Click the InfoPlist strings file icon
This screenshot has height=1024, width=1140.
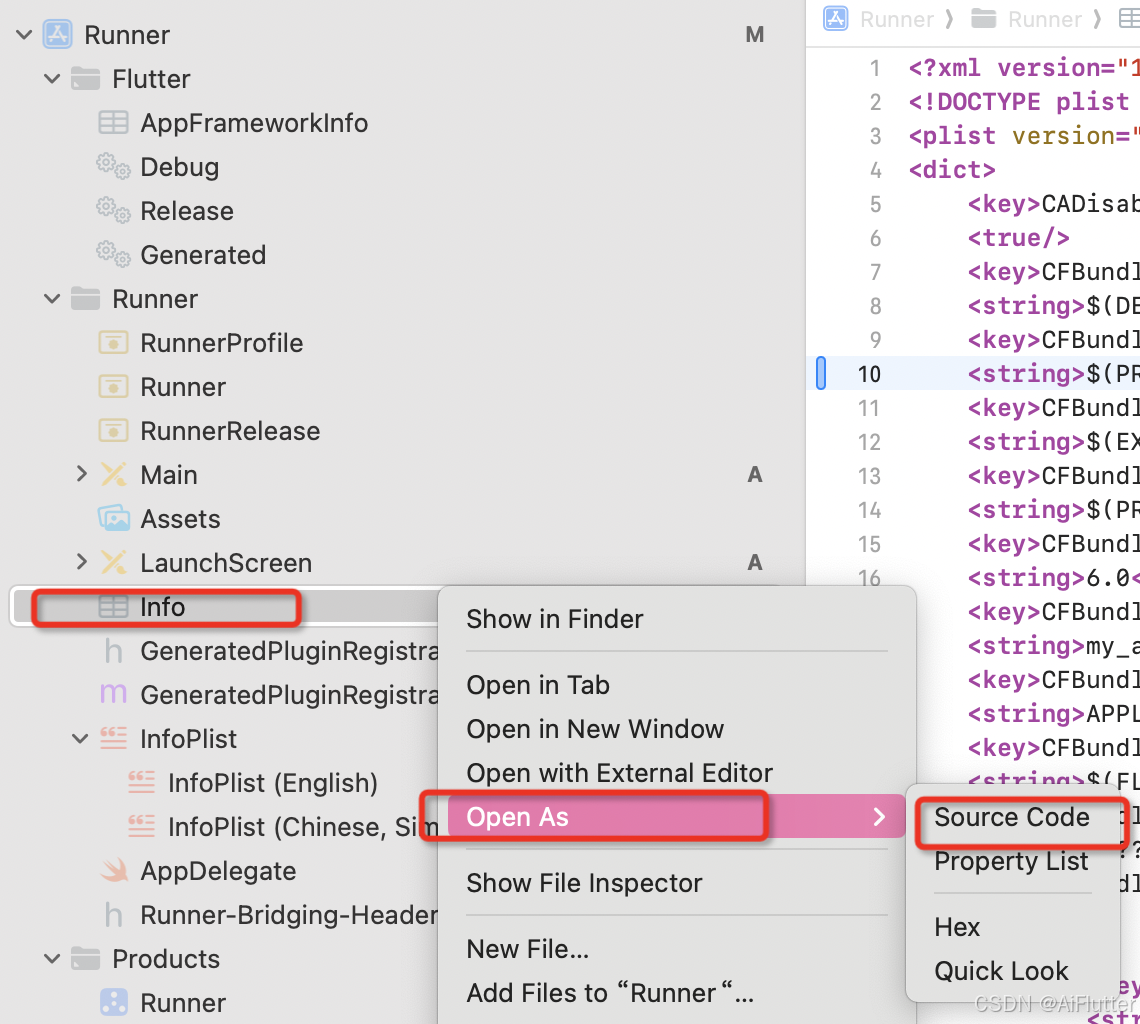point(113,738)
